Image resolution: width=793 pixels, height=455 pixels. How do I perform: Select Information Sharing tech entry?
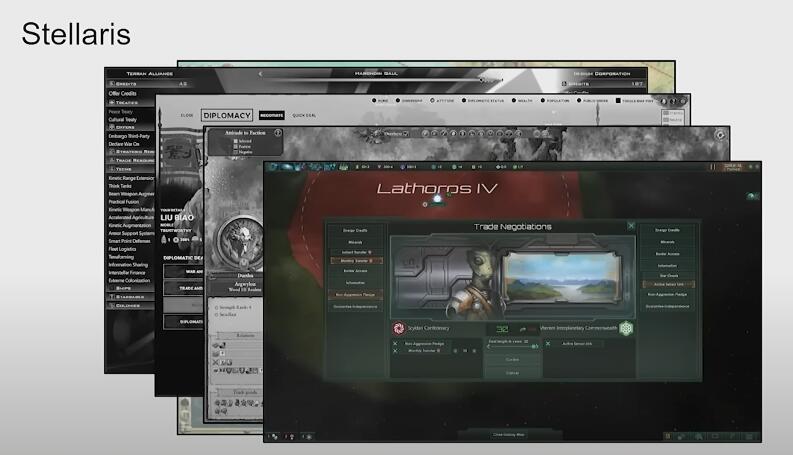click(x=128, y=265)
